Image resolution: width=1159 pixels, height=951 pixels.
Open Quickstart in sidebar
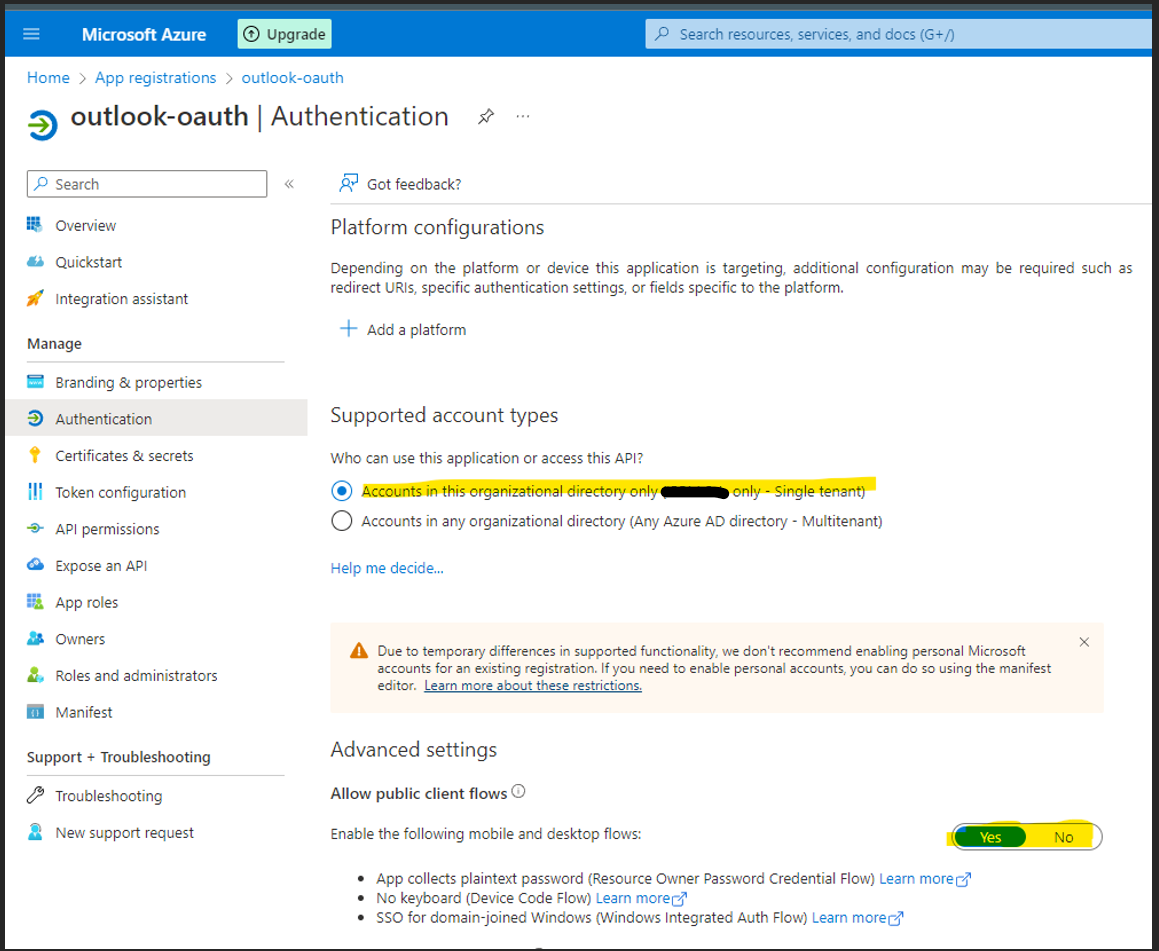click(x=88, y=262)
